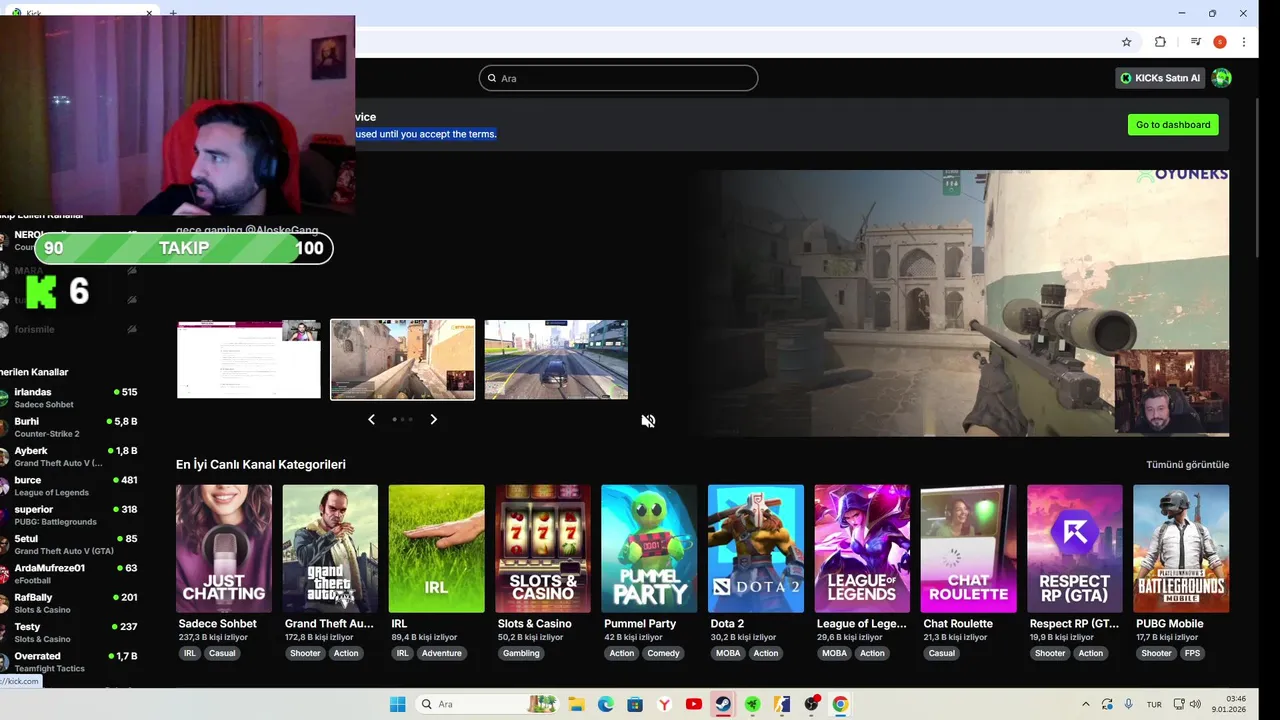Open Steam from the taskbar
1280x720 pixels.
(723, 704)
